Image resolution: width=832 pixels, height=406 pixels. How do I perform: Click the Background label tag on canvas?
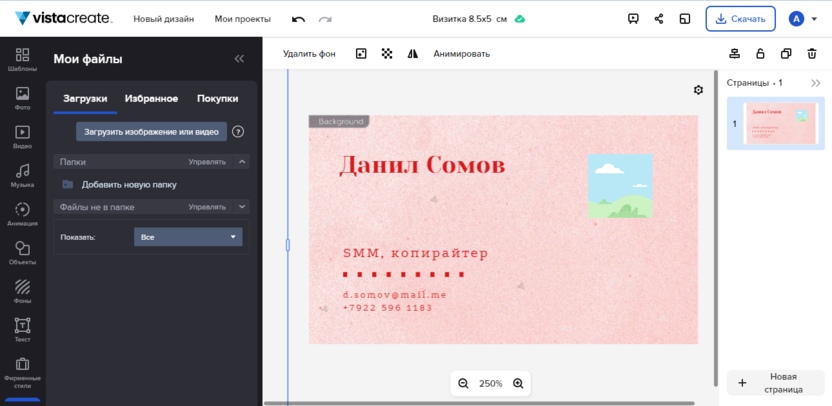pos(339,122)
